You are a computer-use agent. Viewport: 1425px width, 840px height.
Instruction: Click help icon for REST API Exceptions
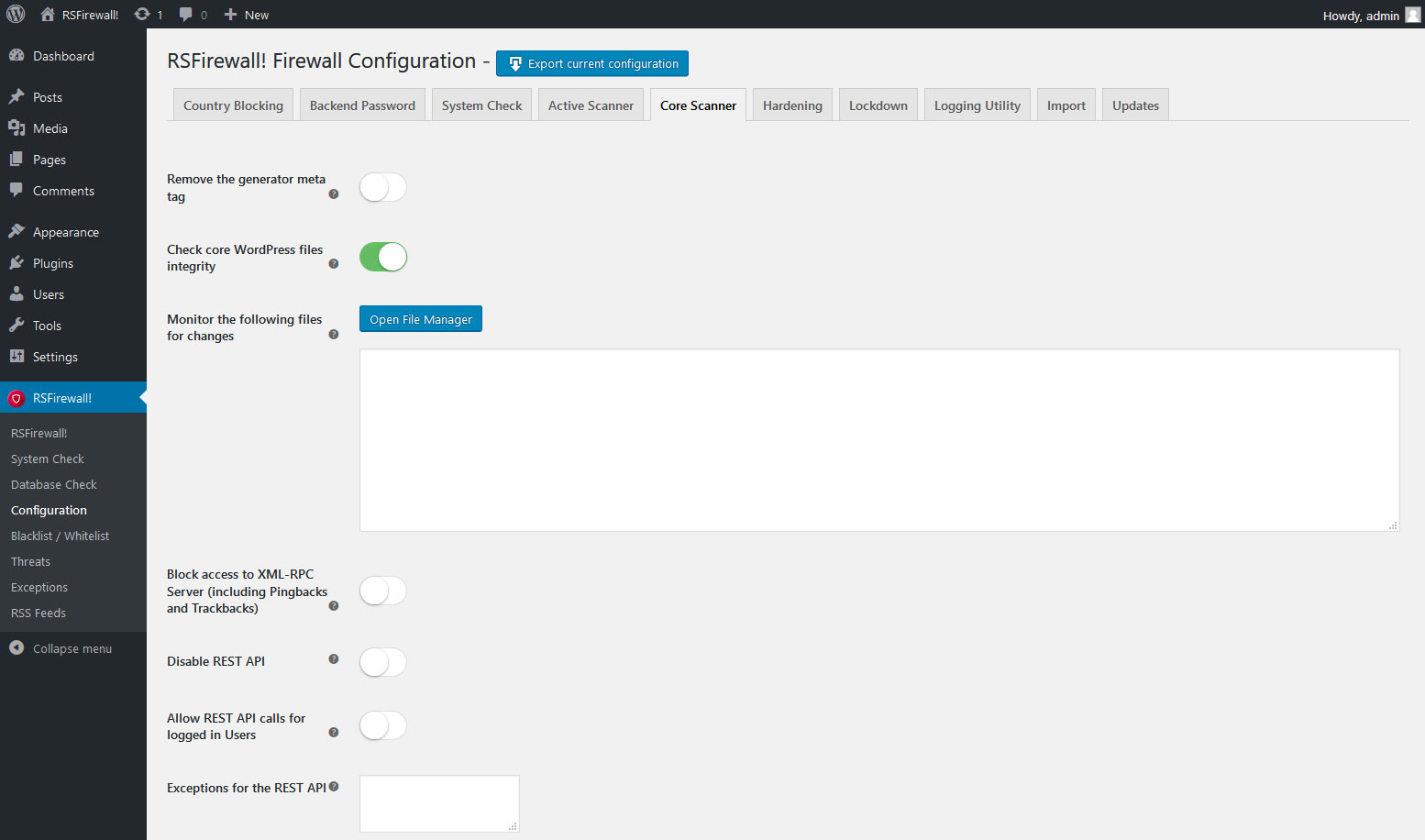(x=334, y=786)
